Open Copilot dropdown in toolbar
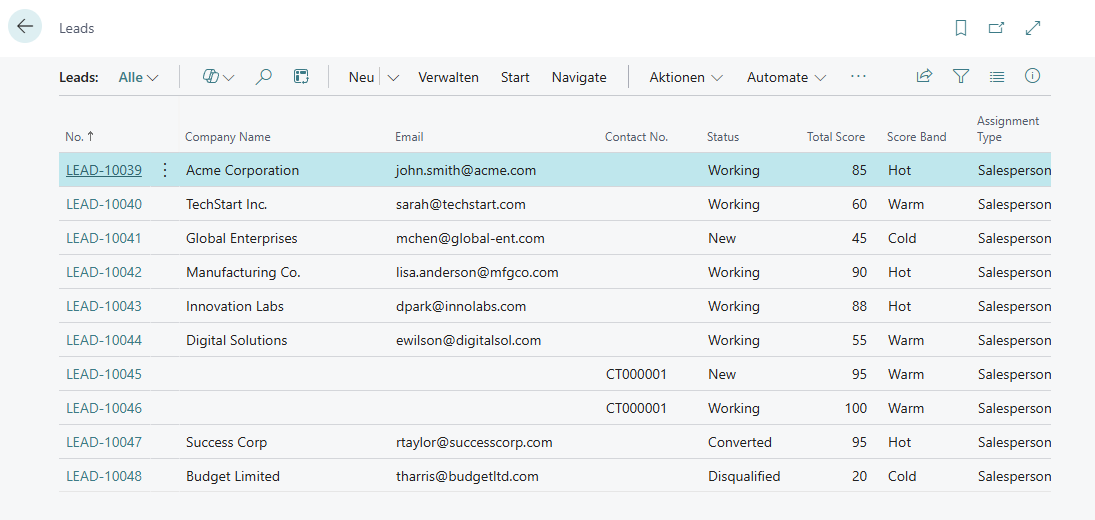1095x520 pixels. (218, 77)
